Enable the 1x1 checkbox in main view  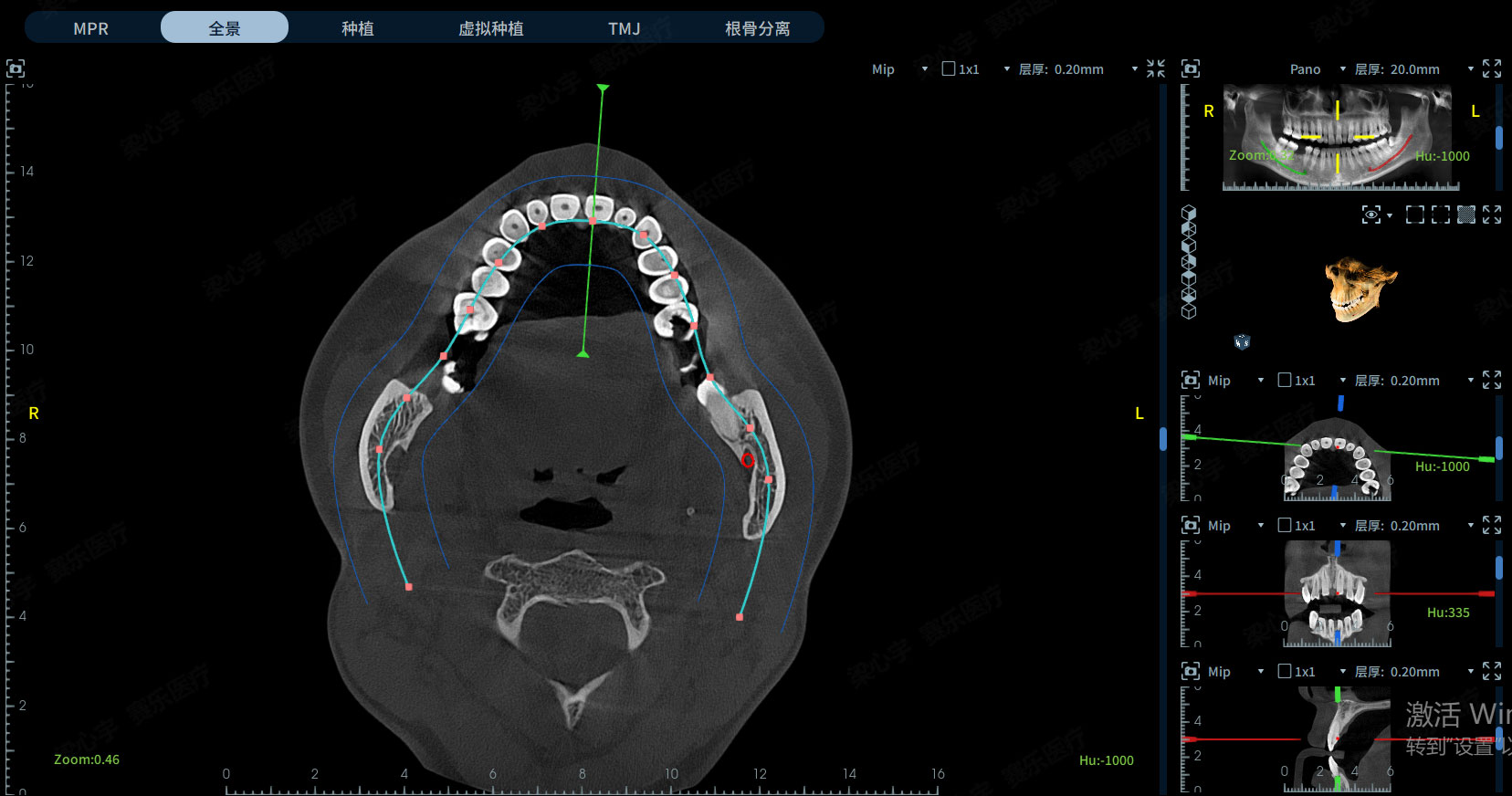[x=949, y=68]
